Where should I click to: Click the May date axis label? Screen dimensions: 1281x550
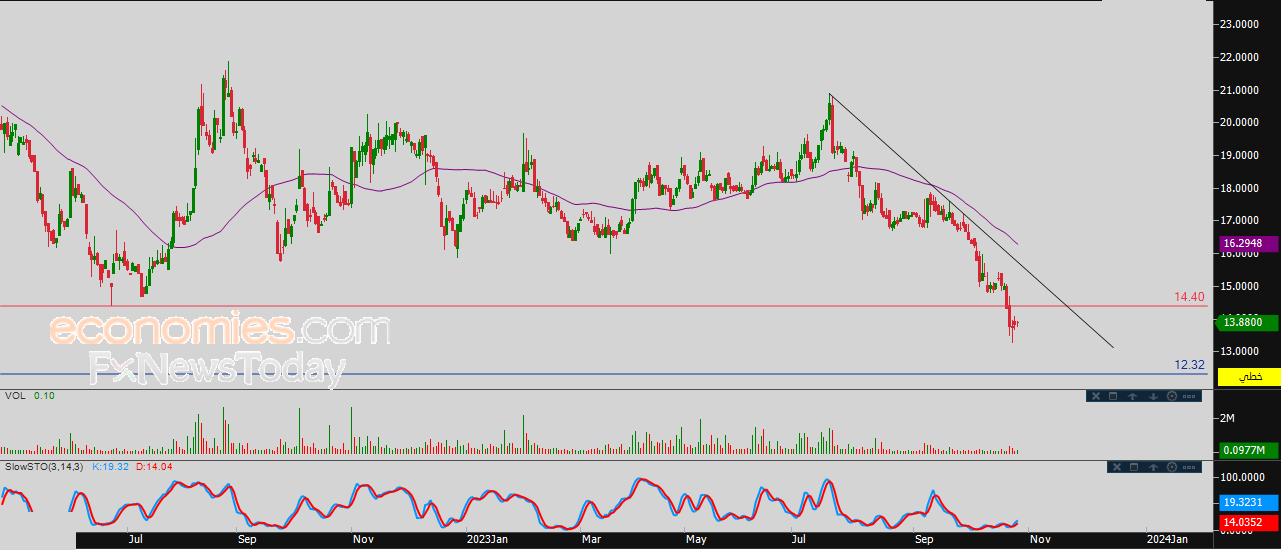tap(697, 539)
